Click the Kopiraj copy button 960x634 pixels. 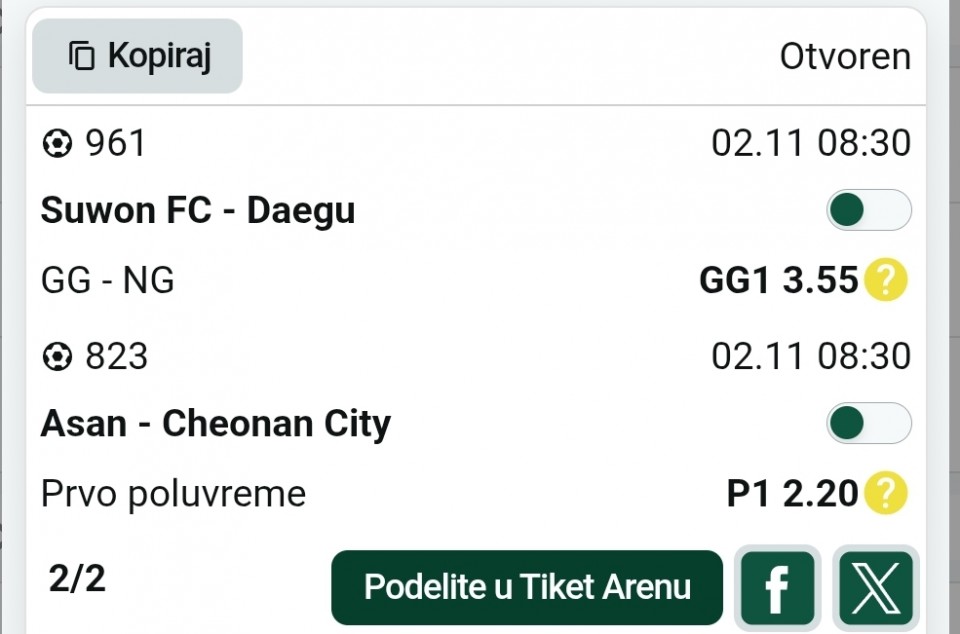coord(137,56)
